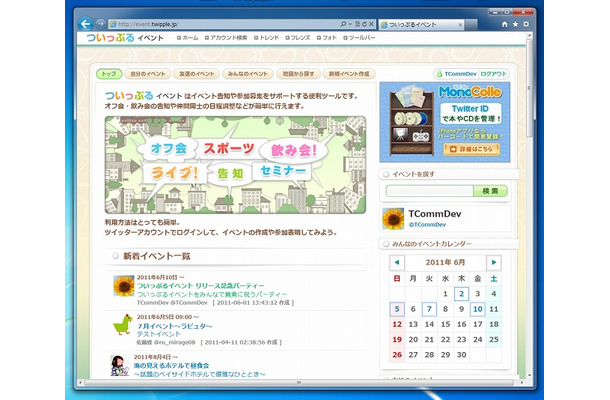Select the 新規イベント作成 tab

click(349, 74)
